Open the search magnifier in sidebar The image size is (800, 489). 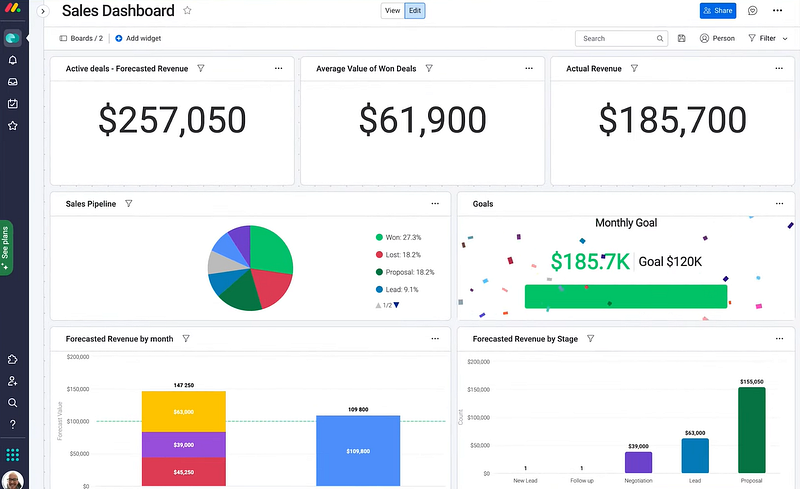point(13,403)
